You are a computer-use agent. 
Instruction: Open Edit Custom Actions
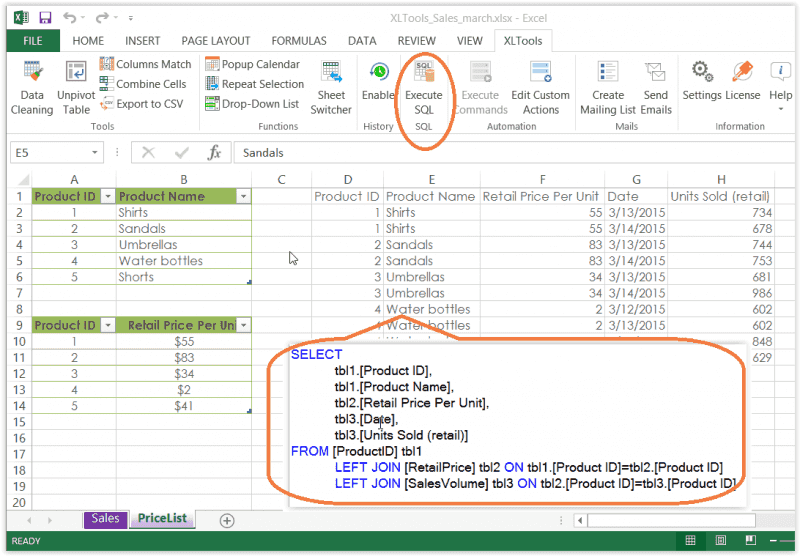point(540,88)
